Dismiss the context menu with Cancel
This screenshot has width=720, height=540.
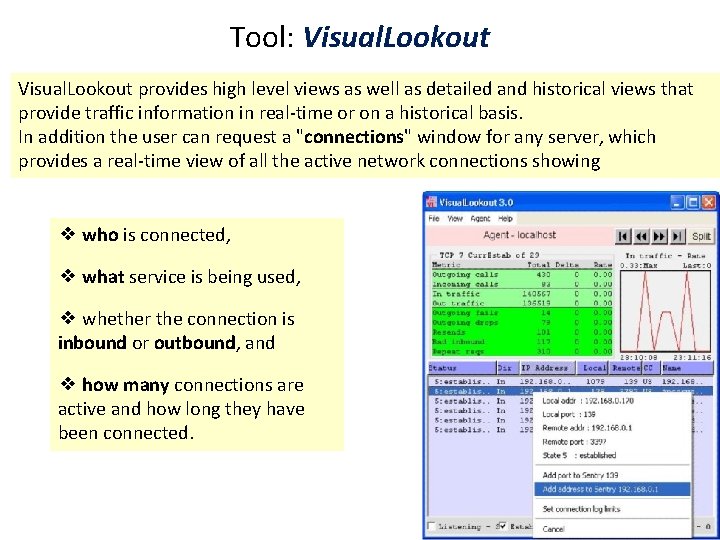[613, 529]
